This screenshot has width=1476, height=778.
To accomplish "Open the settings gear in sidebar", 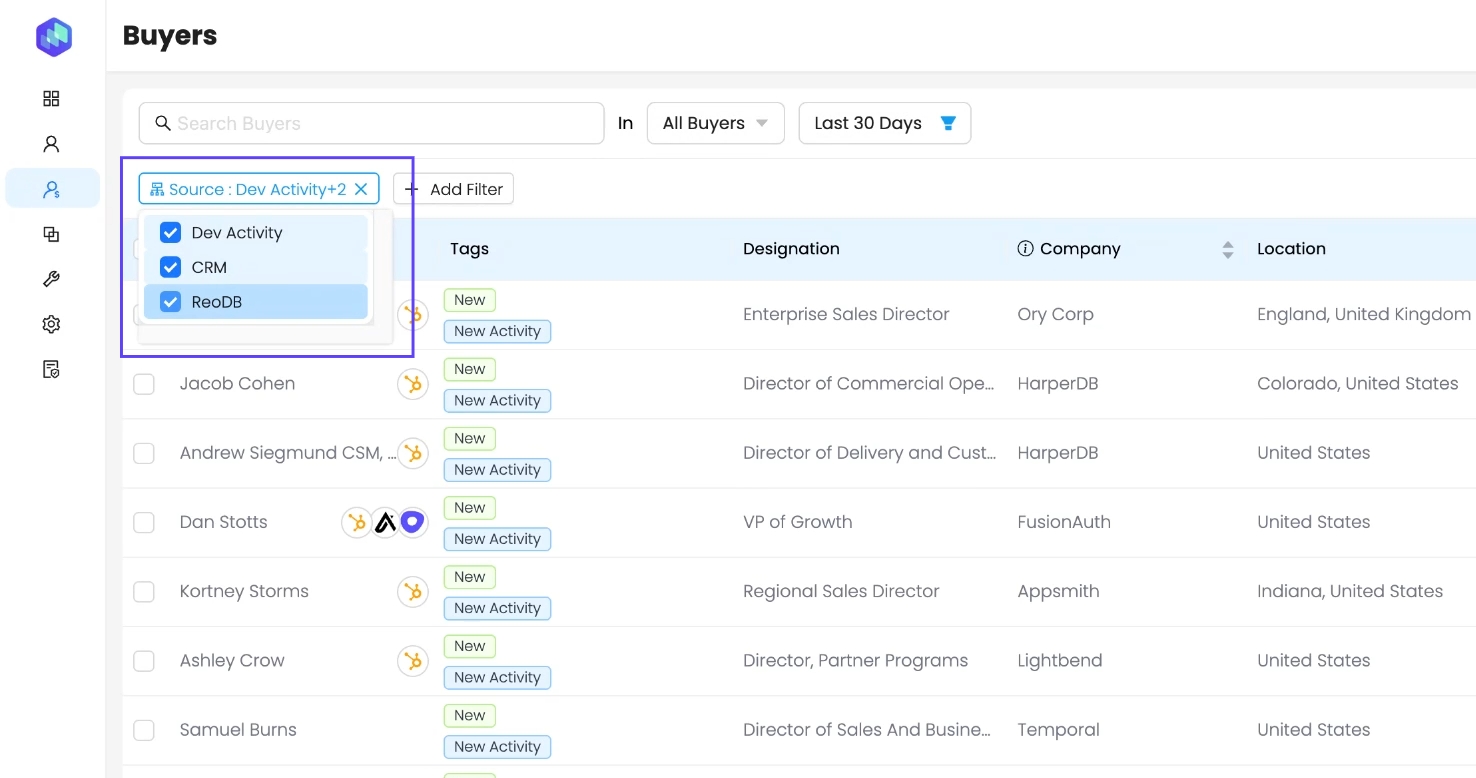I will 52,324.
